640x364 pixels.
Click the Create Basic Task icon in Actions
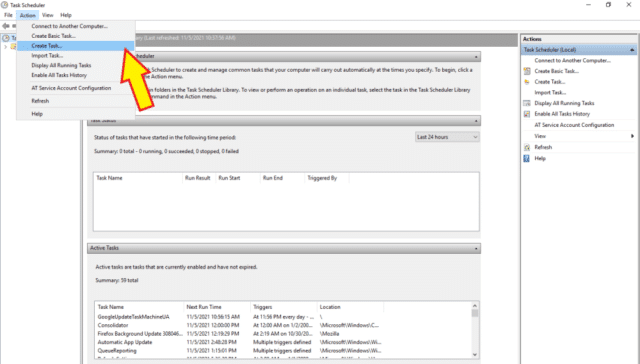click(527, 71)
